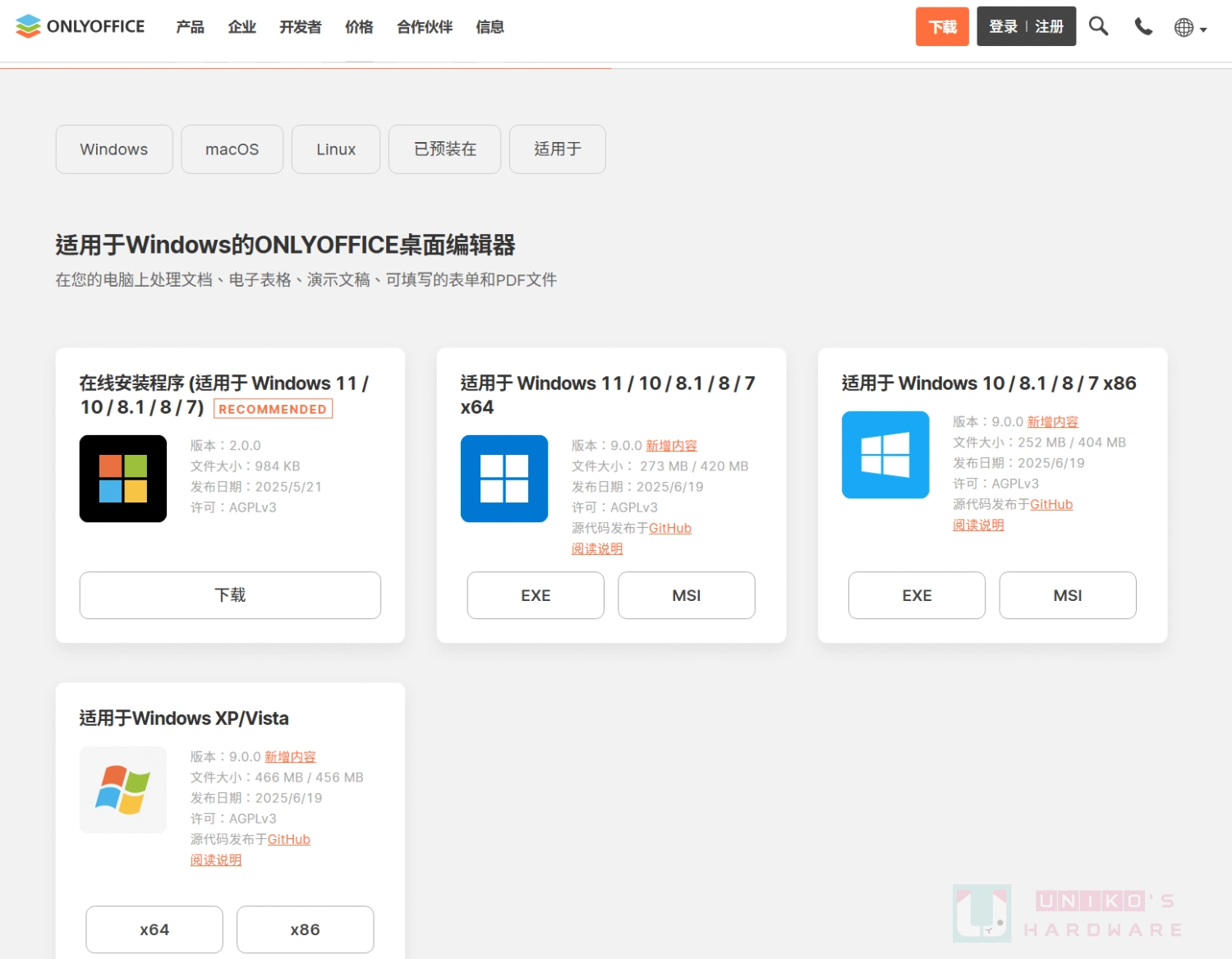Open 阅读说明 link in XP/Vista card
The height and width of the screenshot is (959, 1232).
point(216,860)
